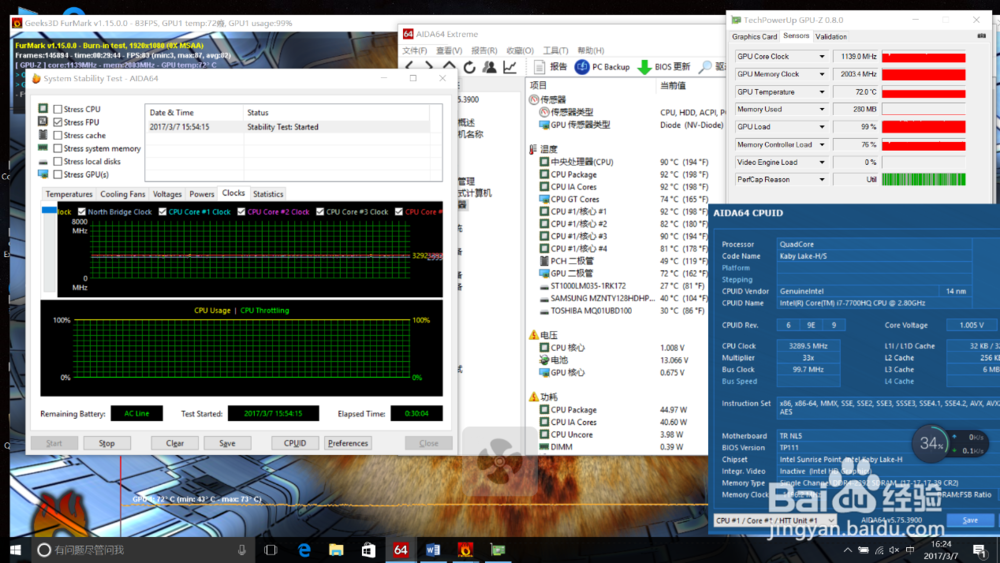The image size is (1000, 563).
Task: Toggle the CPU Core #1 Clock checkbox
Action: click(163, 212)
